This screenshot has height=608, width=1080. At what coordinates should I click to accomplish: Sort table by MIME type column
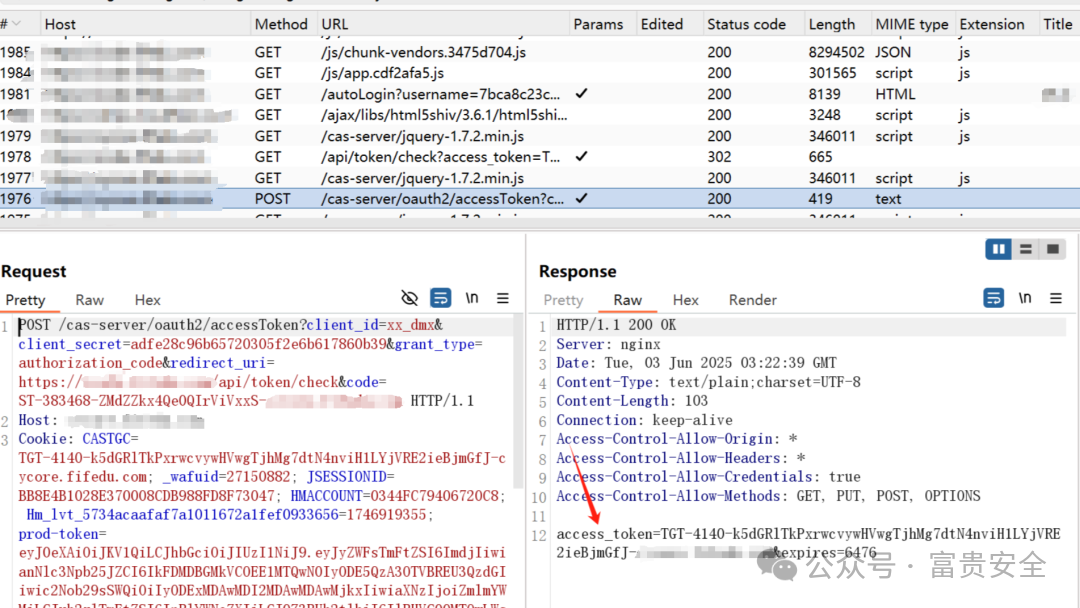coord(911,24)
